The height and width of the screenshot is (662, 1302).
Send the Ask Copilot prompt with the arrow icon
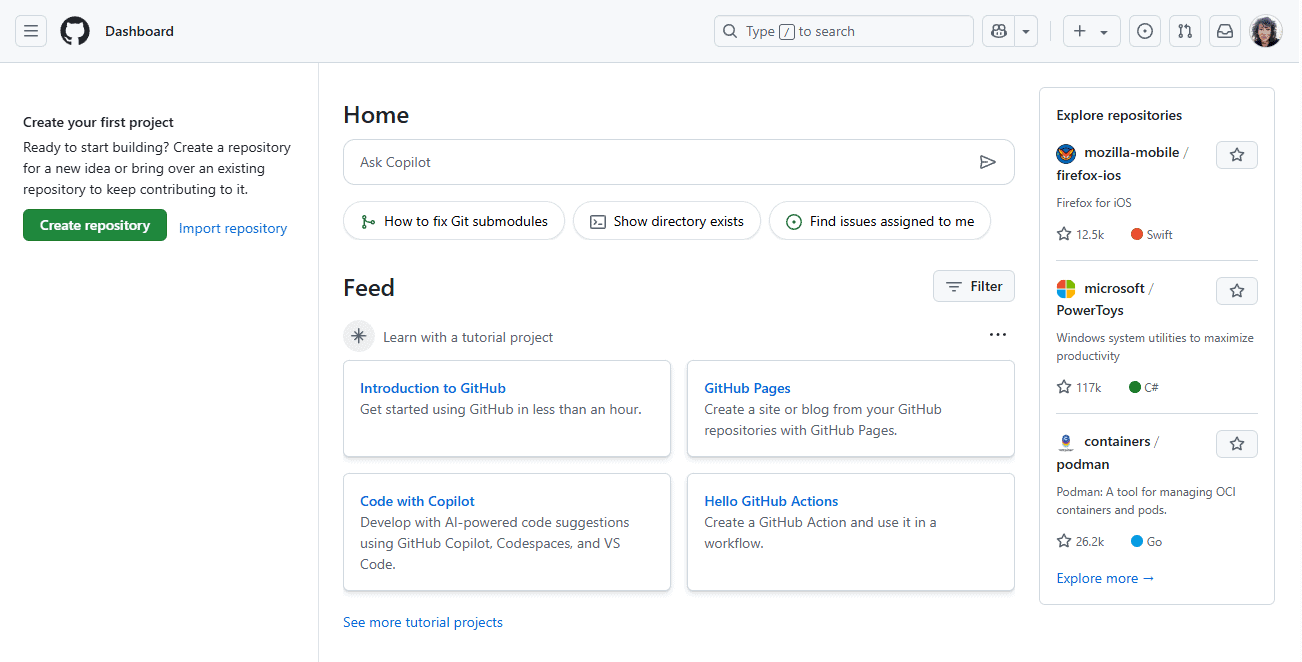[988, 162]
